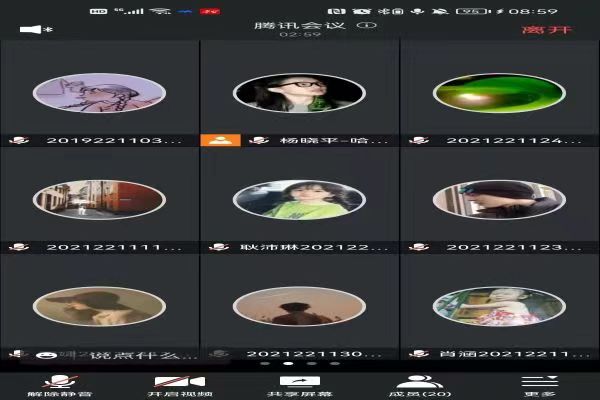Select the green avatar of 2021221124
The width and height of the screenshot is (600, 400).
click(499, 93)
